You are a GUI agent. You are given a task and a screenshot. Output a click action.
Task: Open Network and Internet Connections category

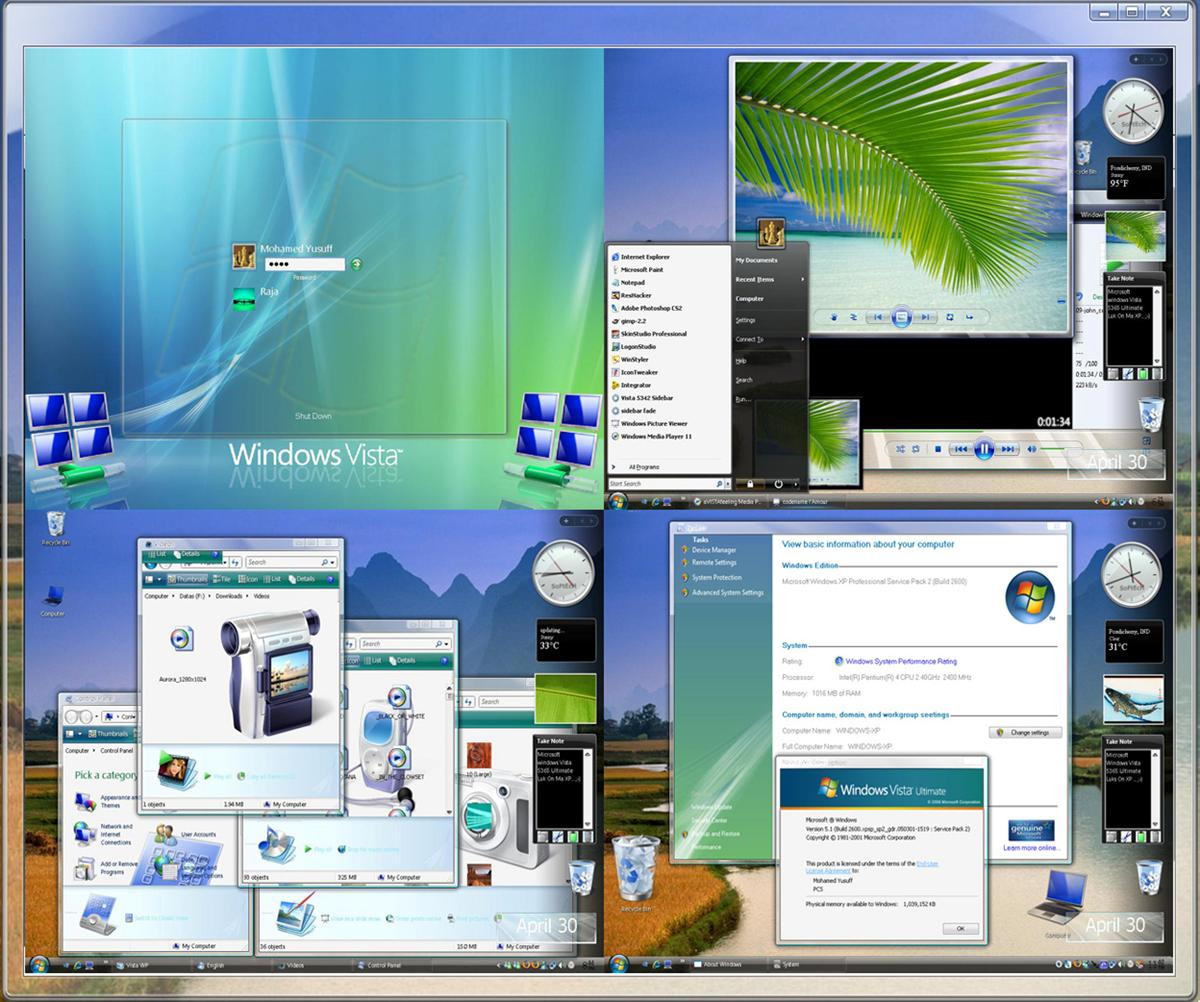point(103,835)
